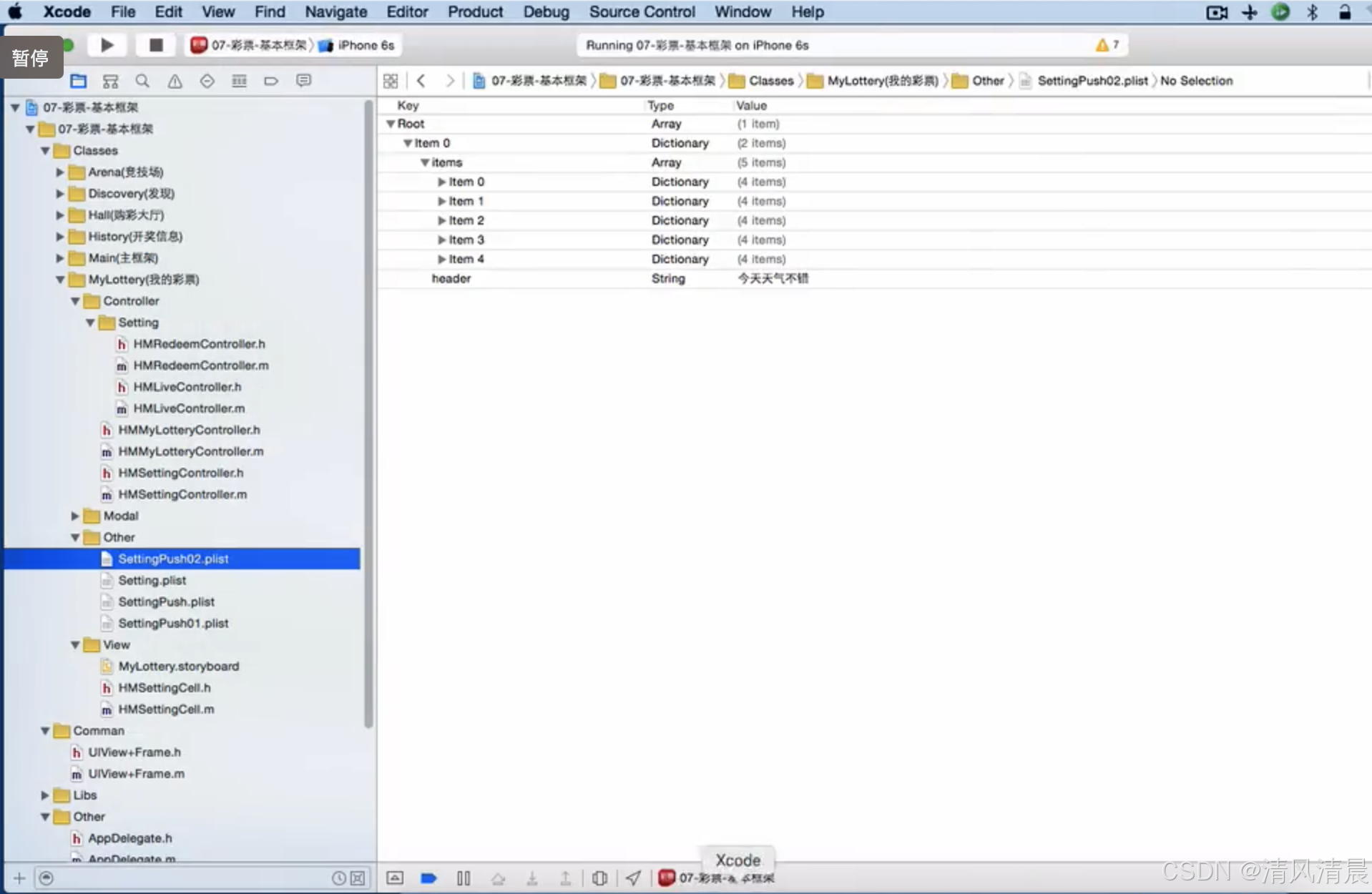Open AppDelegate.h file
This screenshot has height=894, width=1372.
tap(129, 838)
